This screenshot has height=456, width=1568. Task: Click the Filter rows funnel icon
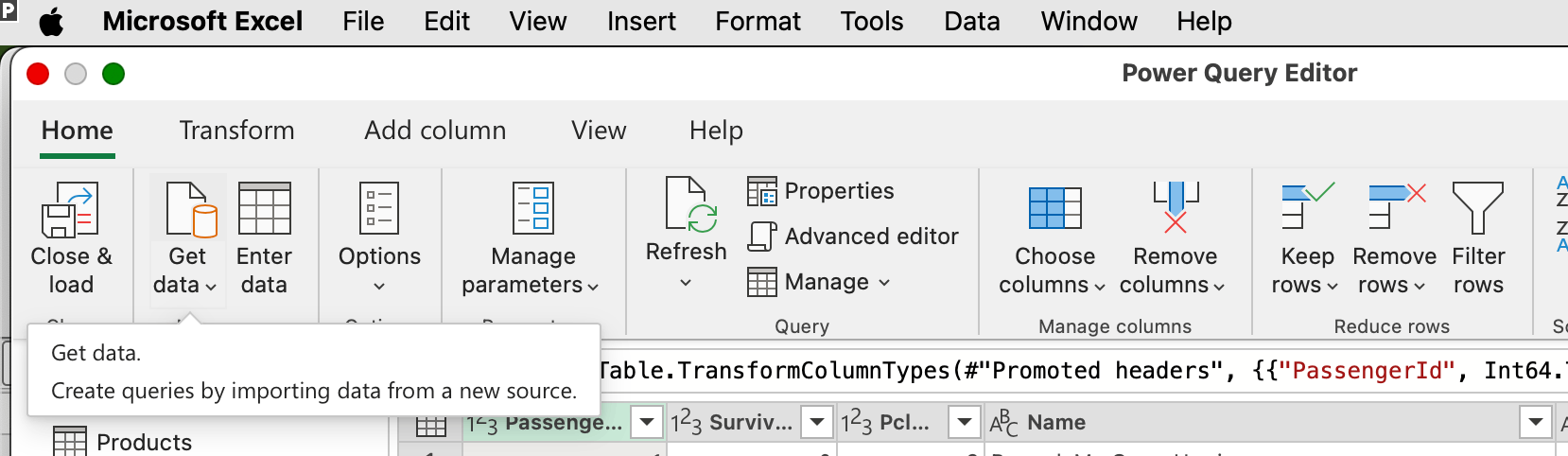pyautogui.click(x=1477, y=208)
